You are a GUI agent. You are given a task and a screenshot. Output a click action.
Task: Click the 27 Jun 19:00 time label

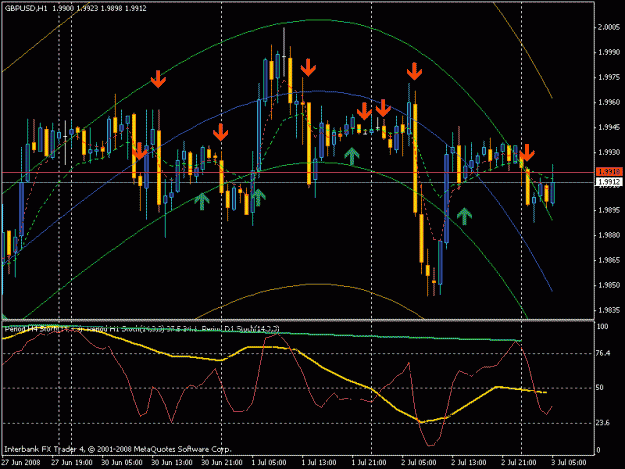tap(72, 462)
